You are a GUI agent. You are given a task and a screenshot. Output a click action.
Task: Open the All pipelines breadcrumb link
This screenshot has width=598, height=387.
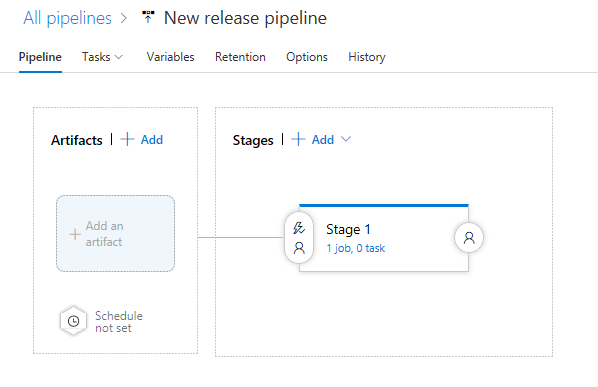click(68, 18)
